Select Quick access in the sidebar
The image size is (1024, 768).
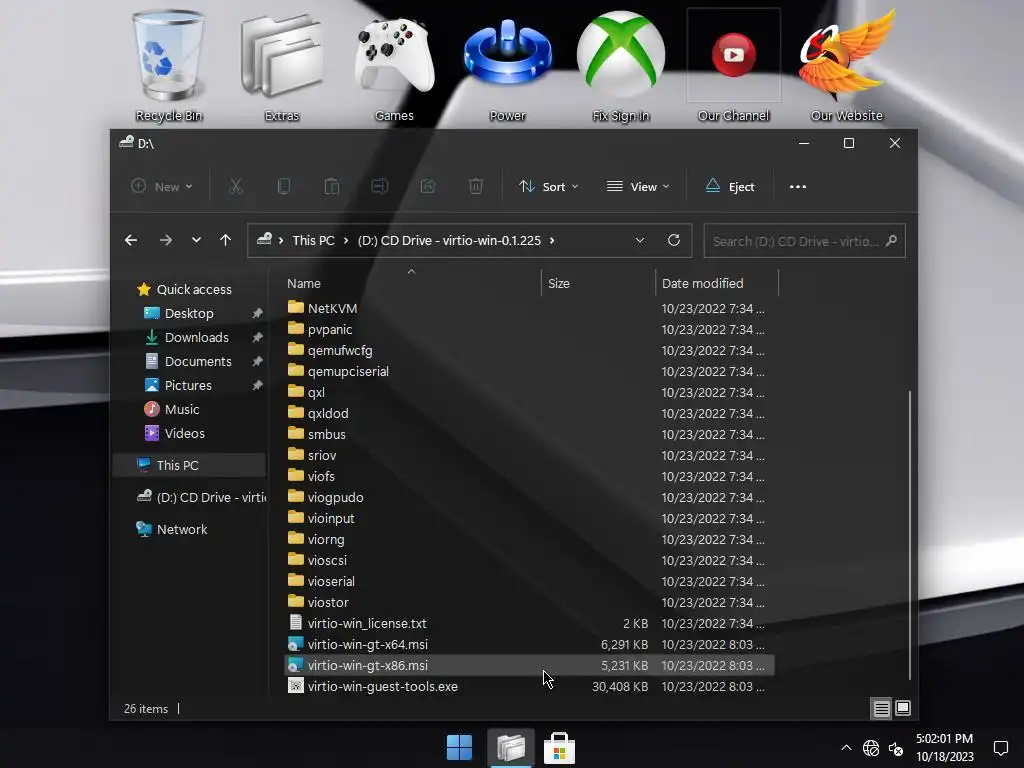click(193, 289)
